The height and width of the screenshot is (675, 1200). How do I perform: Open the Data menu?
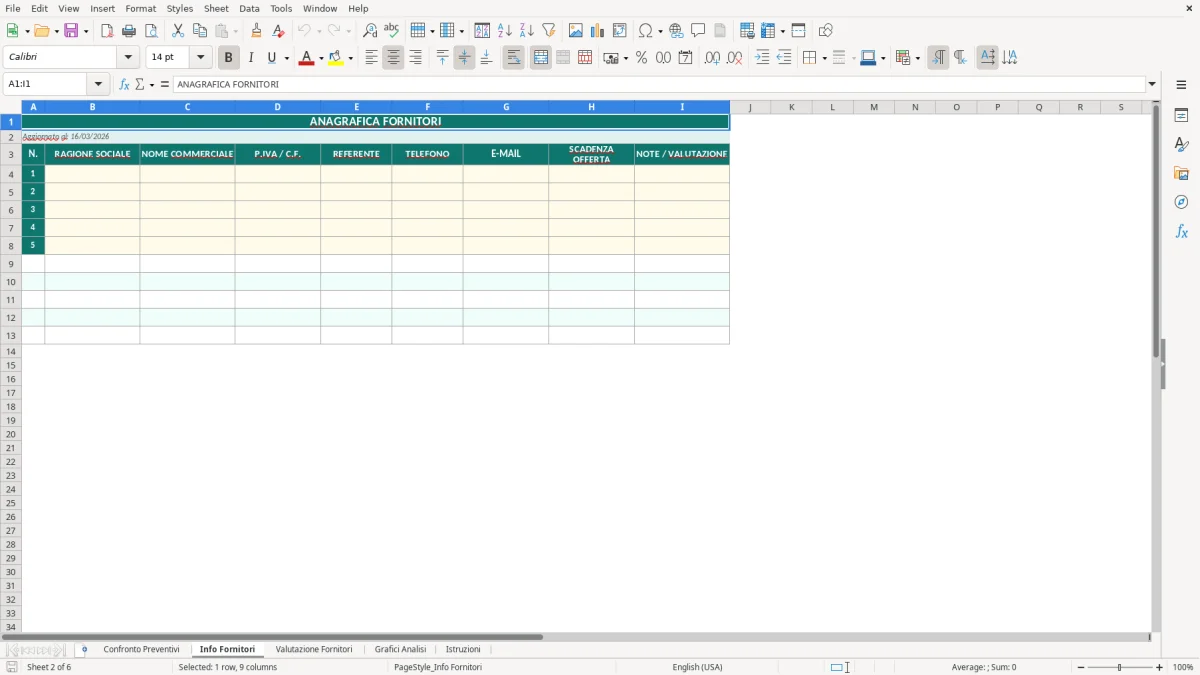pos(249,8)
